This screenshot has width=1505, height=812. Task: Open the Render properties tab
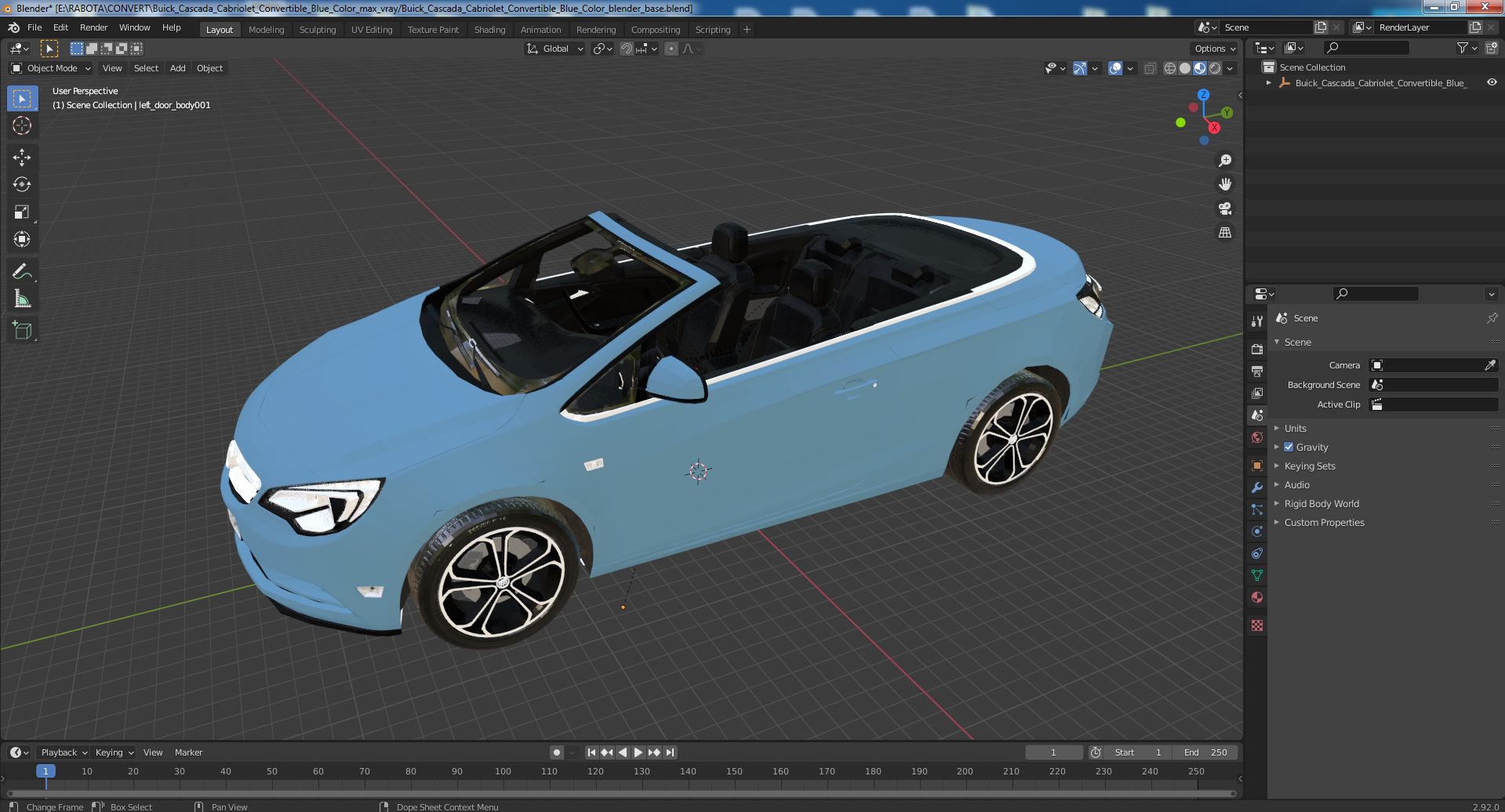tap(1257, 349)
